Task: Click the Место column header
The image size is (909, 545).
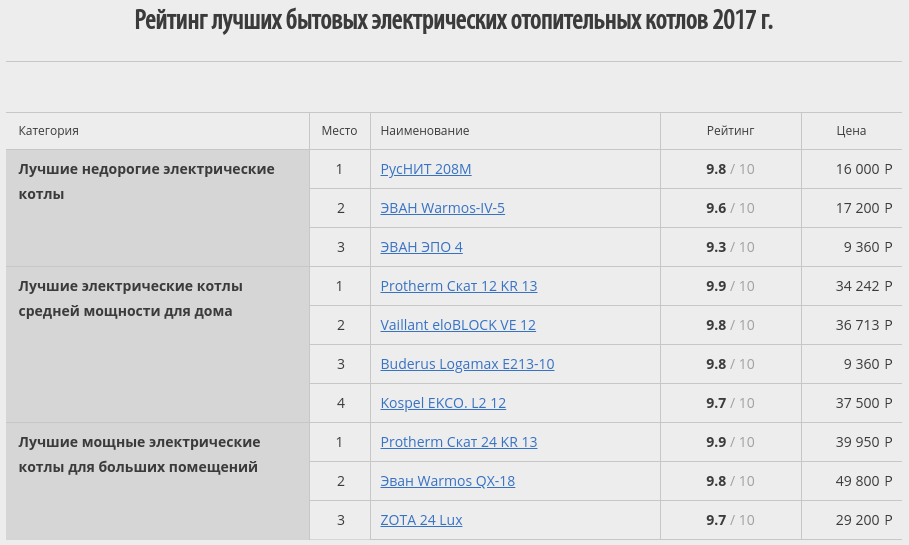Action: [x=340, y=130]
